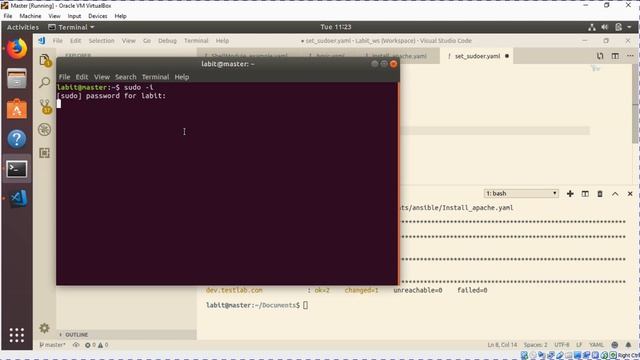
Task: Open feedback smiley in VS Code status bar
Action: (x=615, y=345)
